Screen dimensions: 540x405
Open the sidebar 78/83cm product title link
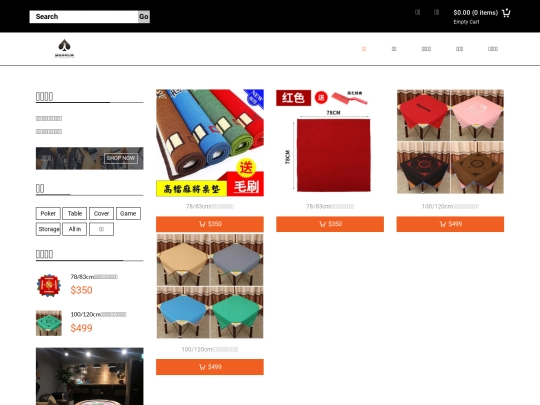pos(94,277)
